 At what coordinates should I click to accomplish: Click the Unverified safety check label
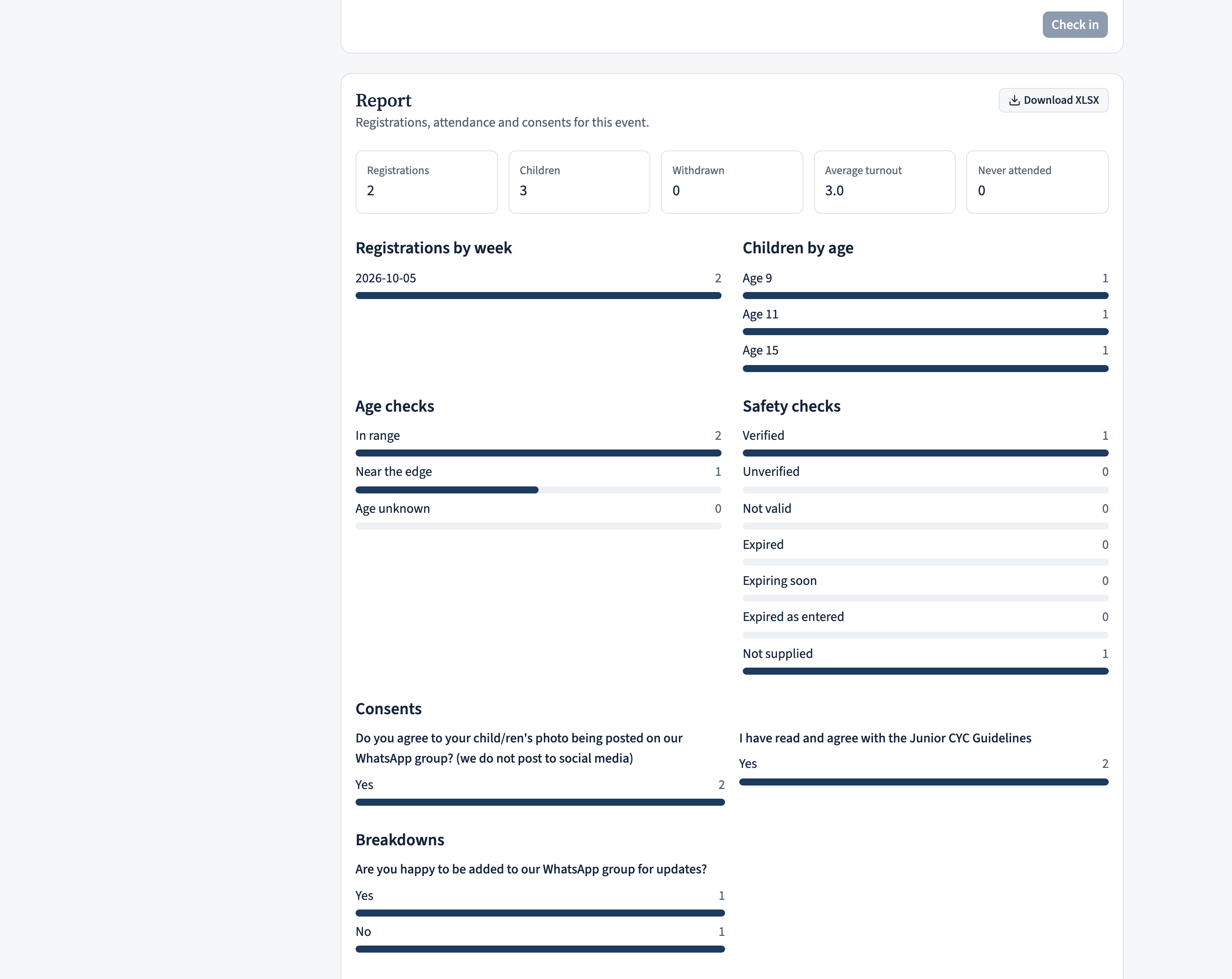tap(770, 471)
